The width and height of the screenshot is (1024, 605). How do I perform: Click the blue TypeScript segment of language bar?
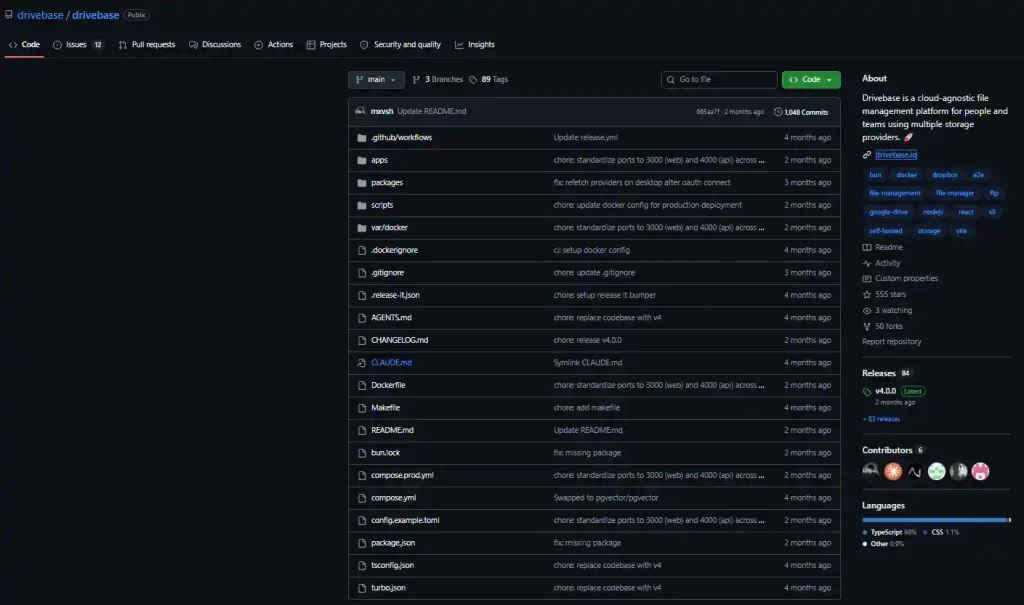pyautogui.click(x=934, y=520)
